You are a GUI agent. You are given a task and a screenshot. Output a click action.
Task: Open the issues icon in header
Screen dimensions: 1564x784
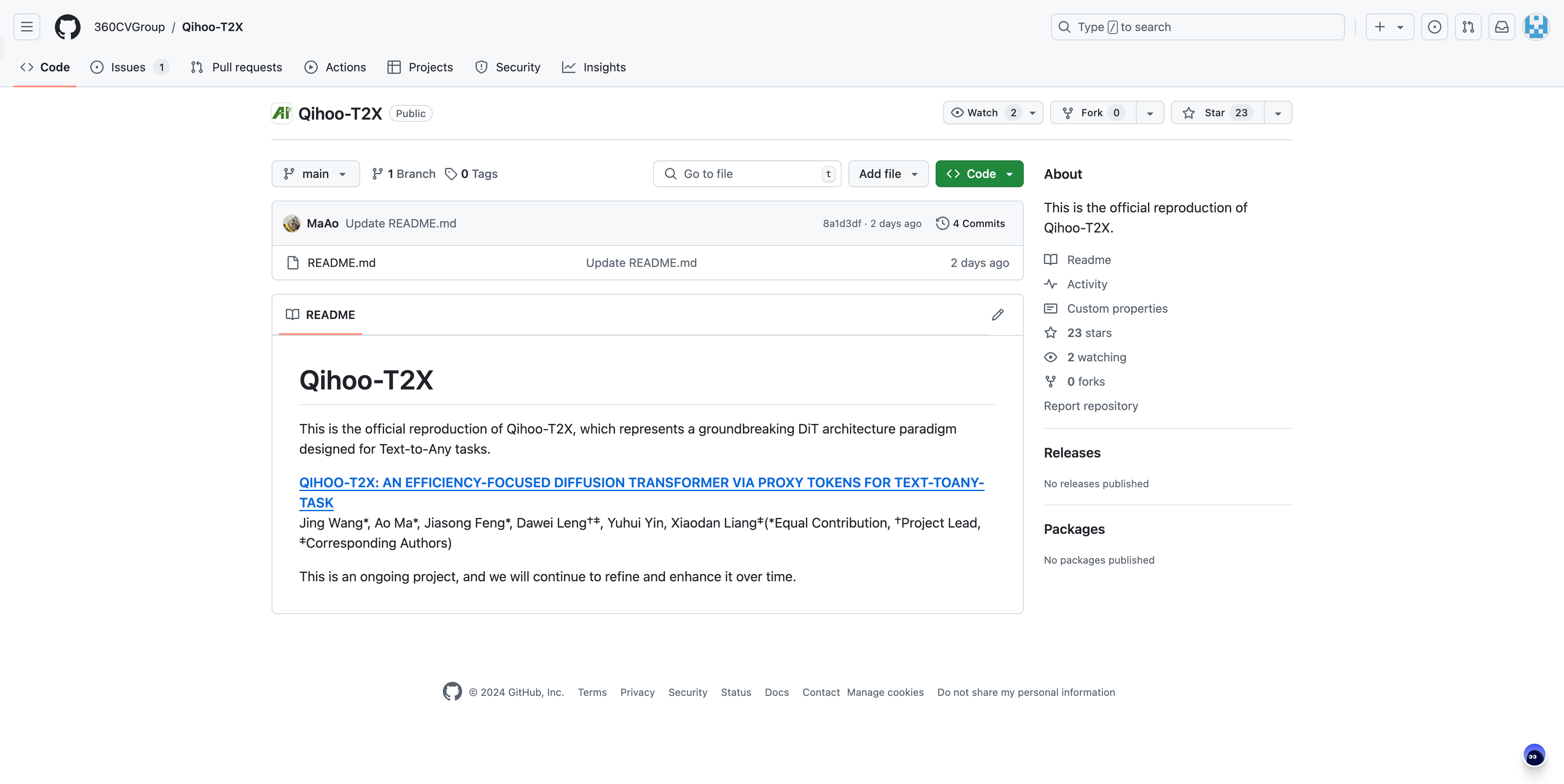tap(1435, 27)
